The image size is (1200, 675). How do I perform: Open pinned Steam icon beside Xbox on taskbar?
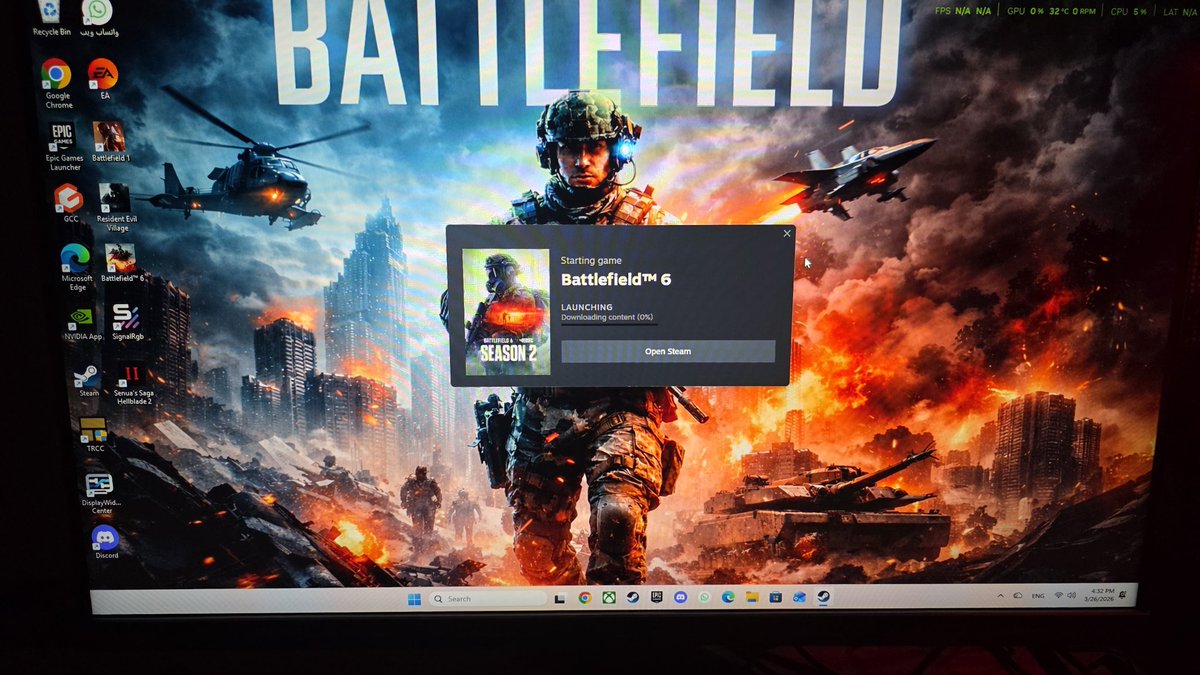pyautogui.click(x=632, y=598)
